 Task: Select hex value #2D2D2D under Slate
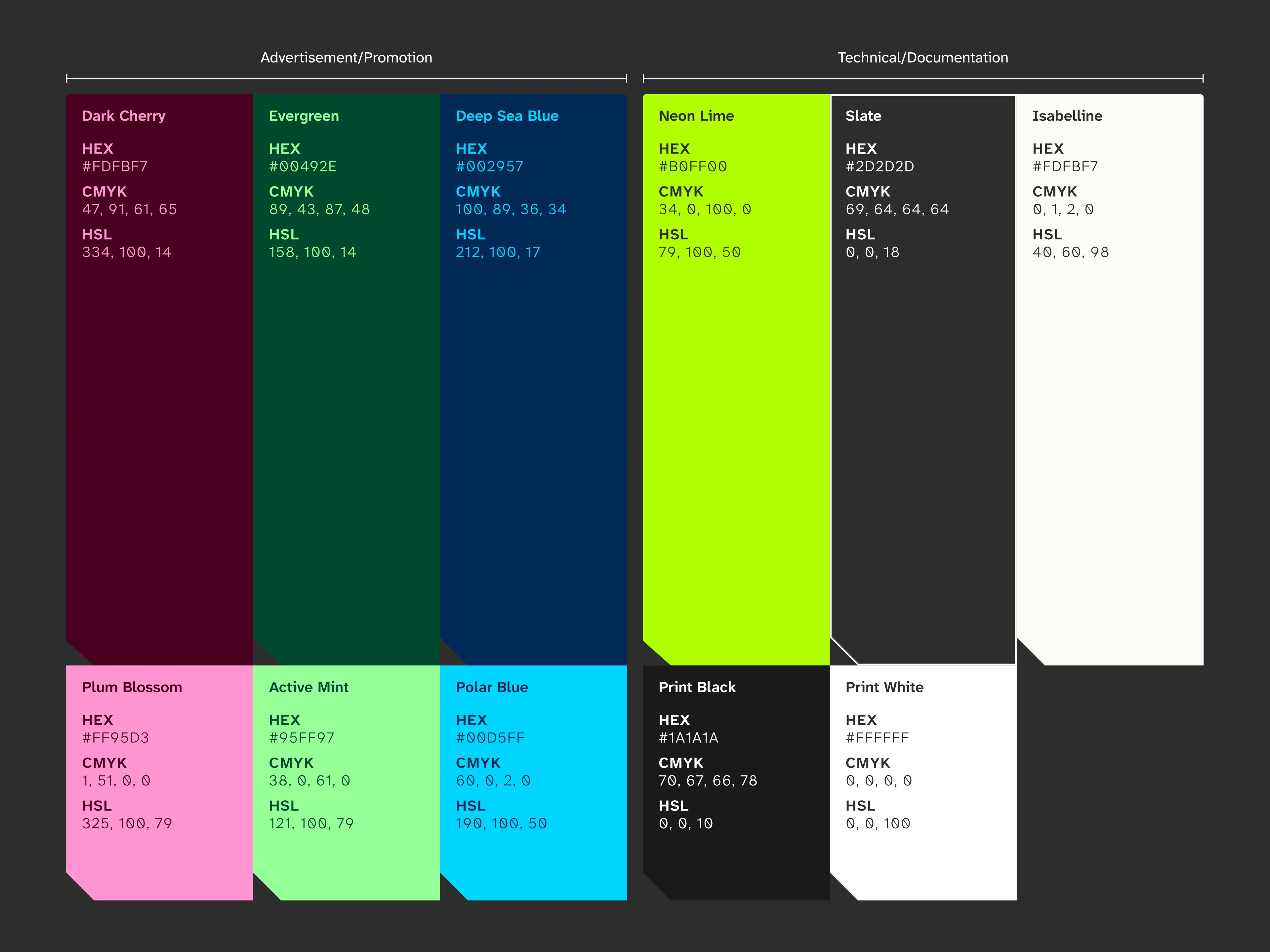(x=880, y=166)
